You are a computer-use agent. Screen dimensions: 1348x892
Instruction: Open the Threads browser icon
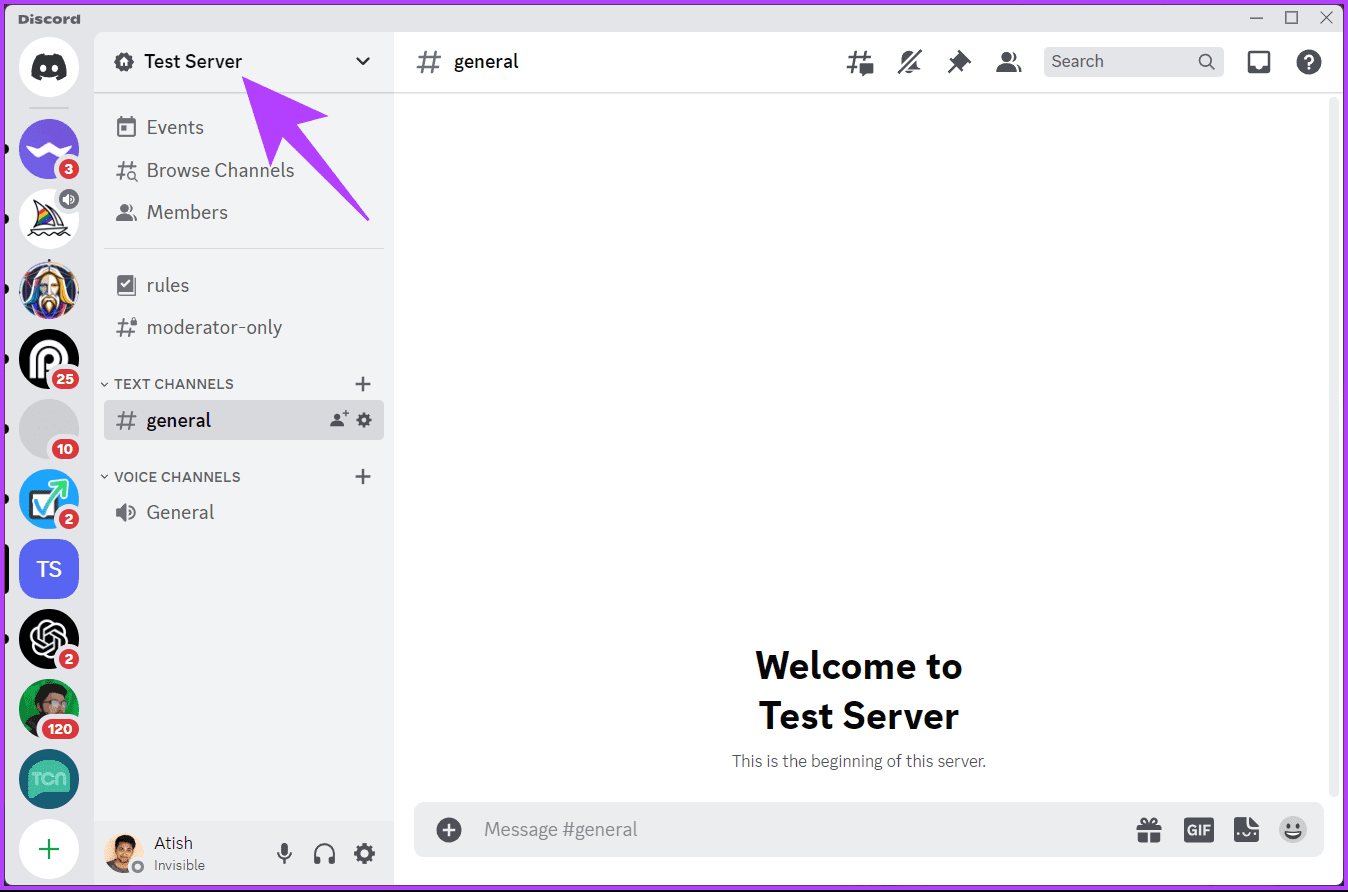[859, 61]
